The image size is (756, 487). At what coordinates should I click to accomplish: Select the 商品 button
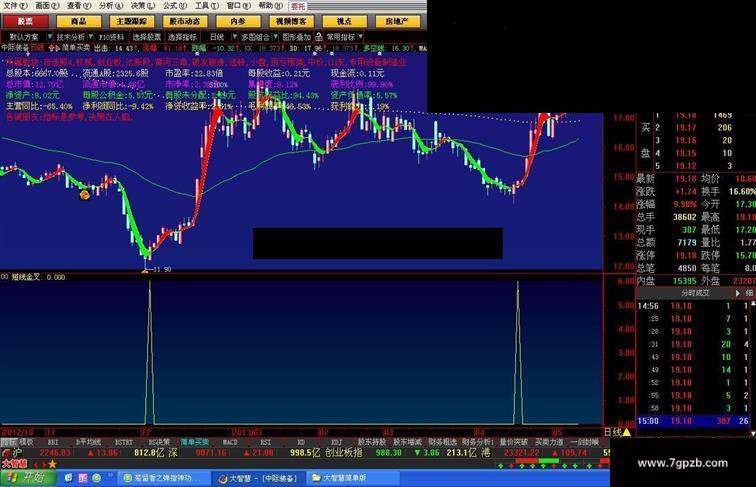79,21
